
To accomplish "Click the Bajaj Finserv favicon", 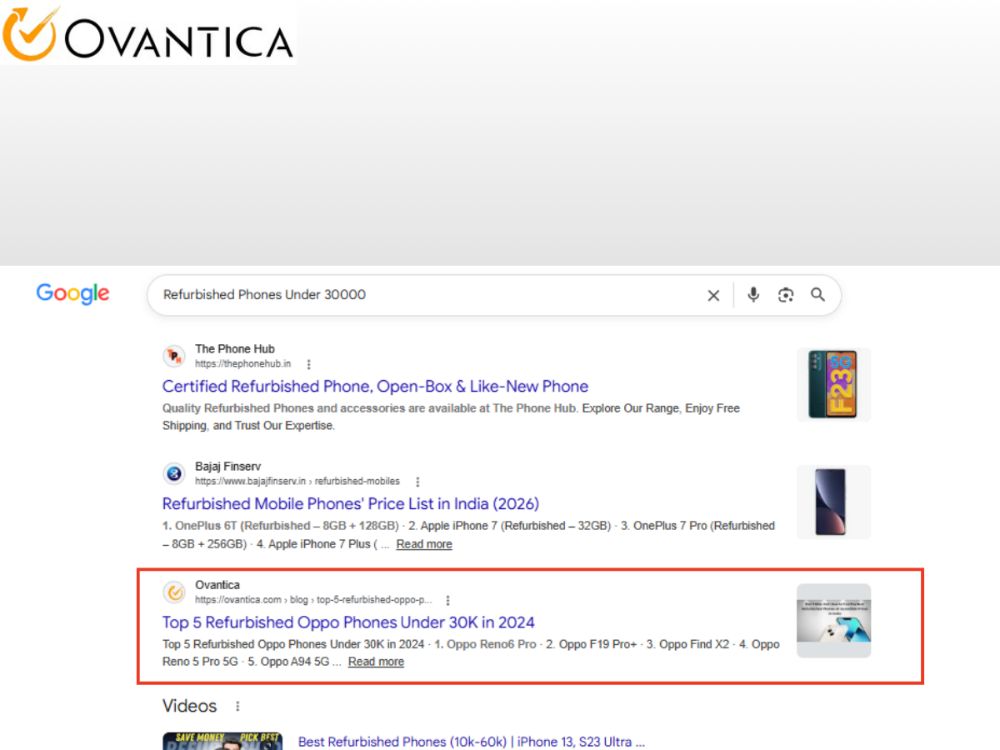I will [173, 473].
